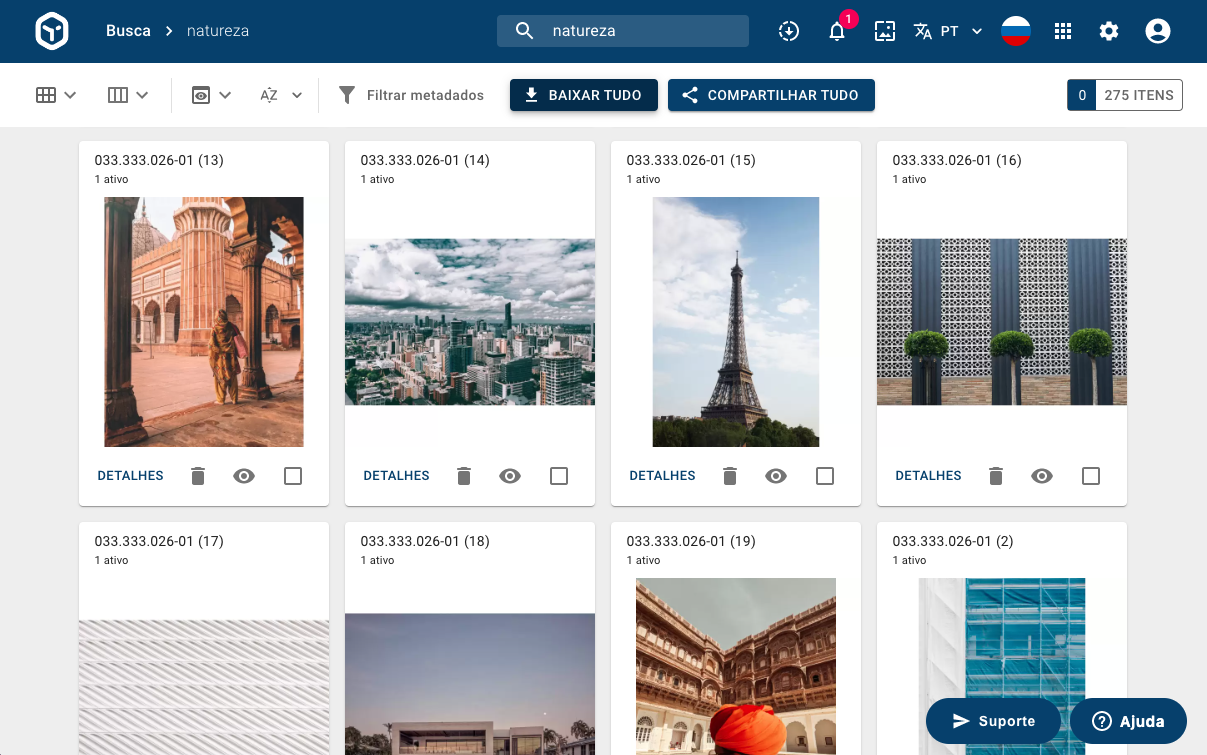The image size is (1207, 755).
Task: Open DETALHES for item 033.333.026-01 (16)
Action: 929,476
